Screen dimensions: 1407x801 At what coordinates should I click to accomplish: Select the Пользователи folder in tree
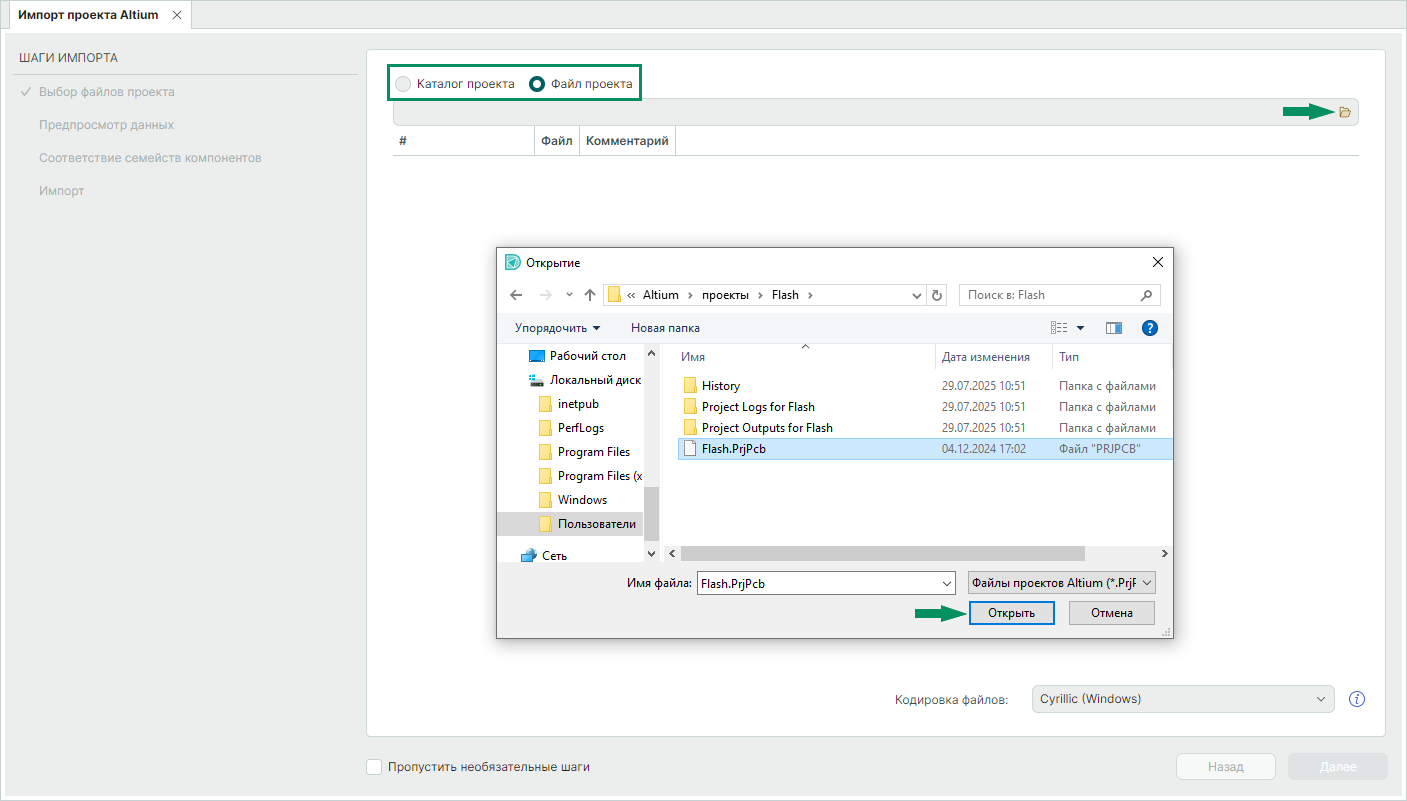click(595, 524)
